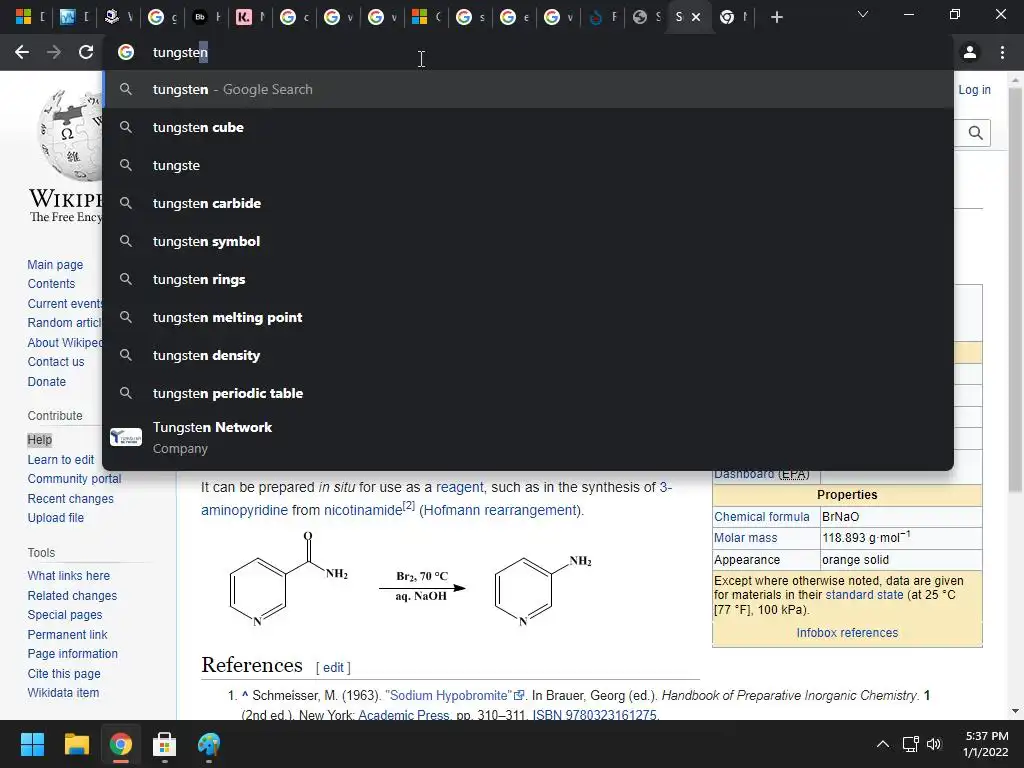Open the 'Contact us' sidebar link
This screenshot has width=1024, height=768.
(x=56, y=361)
